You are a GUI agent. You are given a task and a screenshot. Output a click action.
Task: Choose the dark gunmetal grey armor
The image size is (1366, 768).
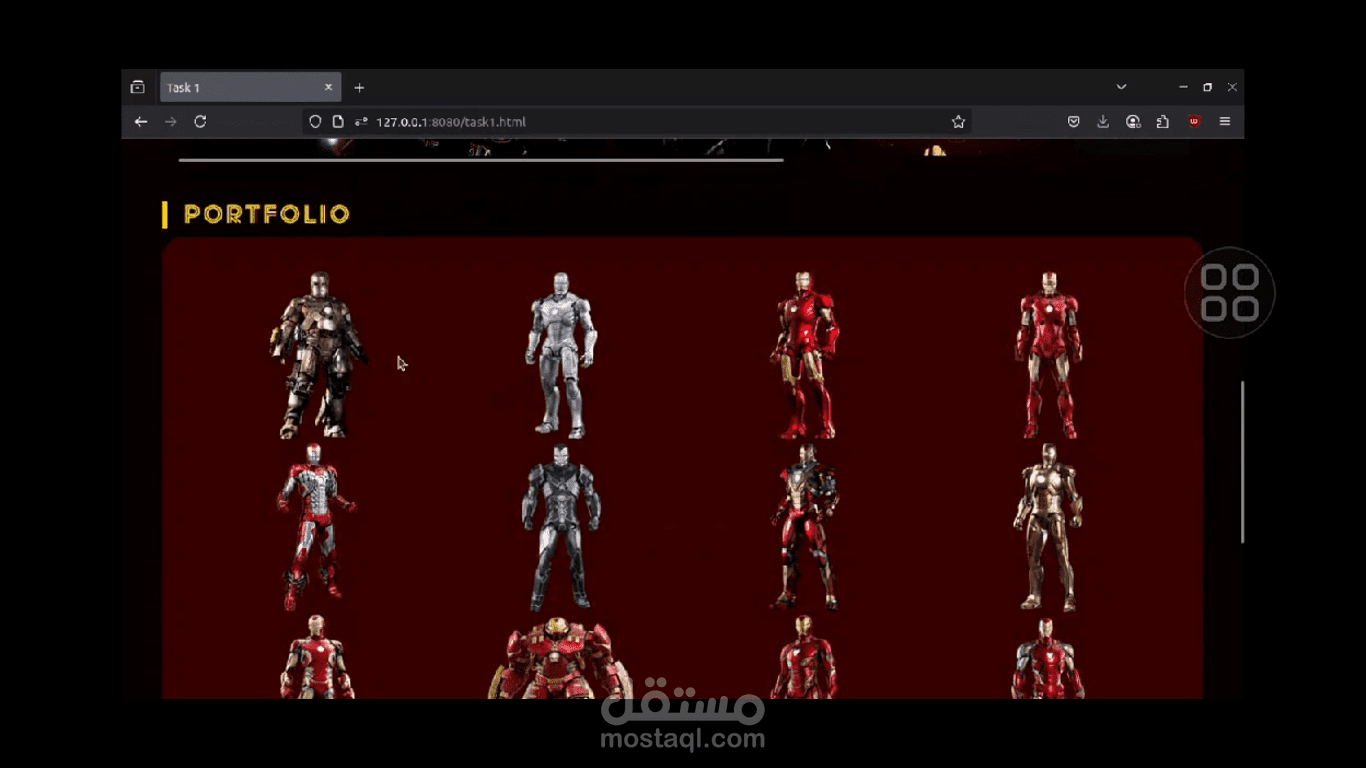pyautogui.click(x=561, y=526)
